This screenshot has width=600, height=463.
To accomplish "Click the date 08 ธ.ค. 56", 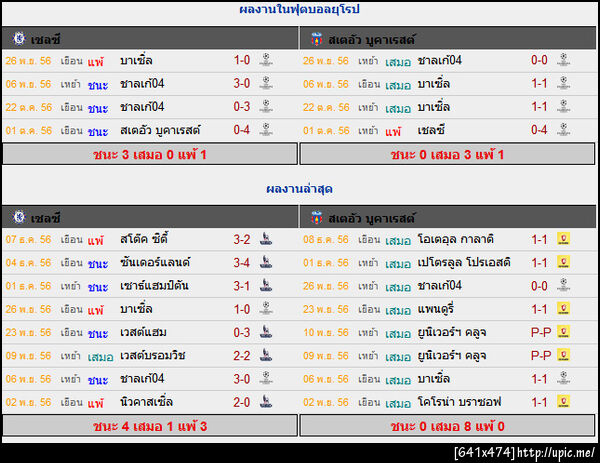I will 326,240.
